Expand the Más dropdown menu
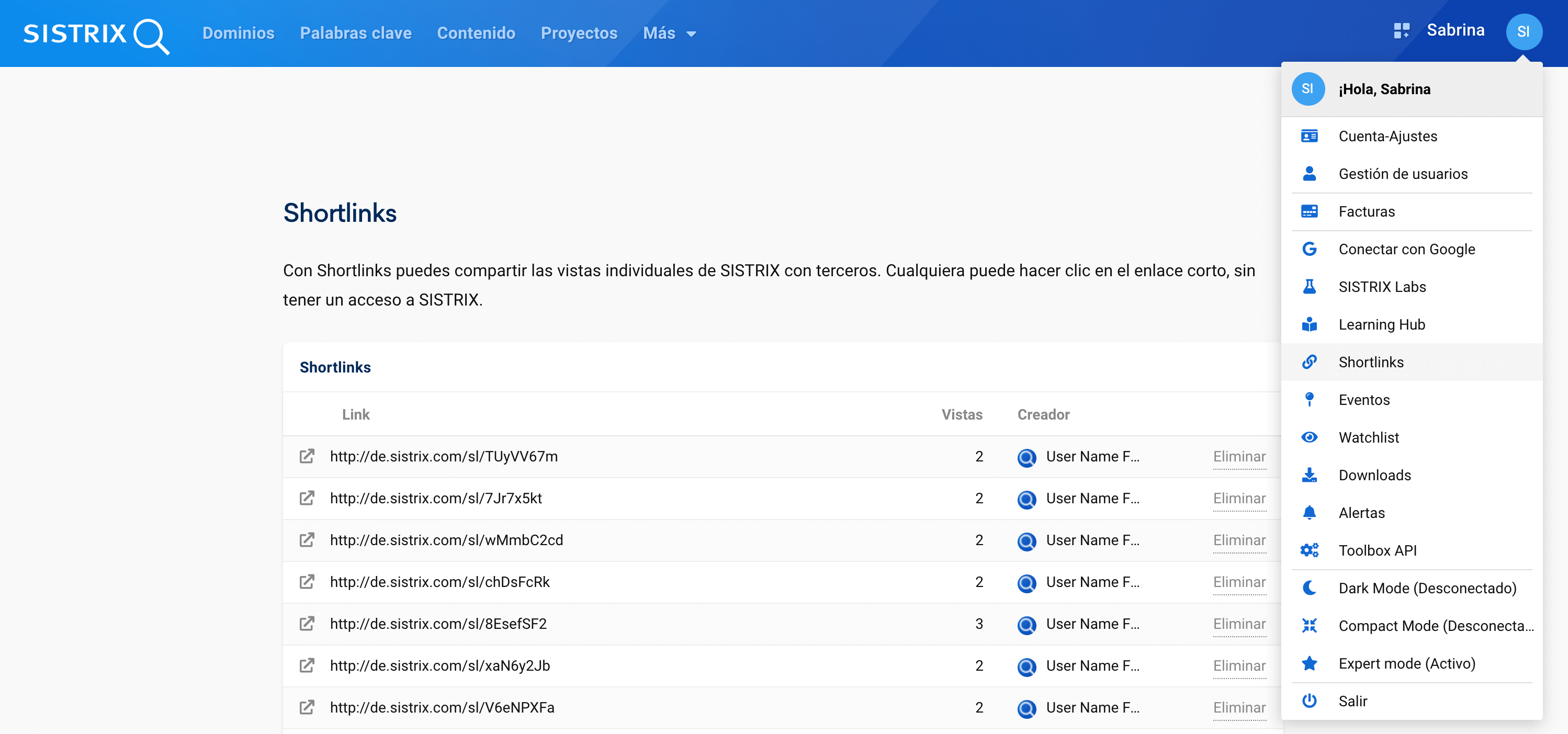 tap(669, 33)
